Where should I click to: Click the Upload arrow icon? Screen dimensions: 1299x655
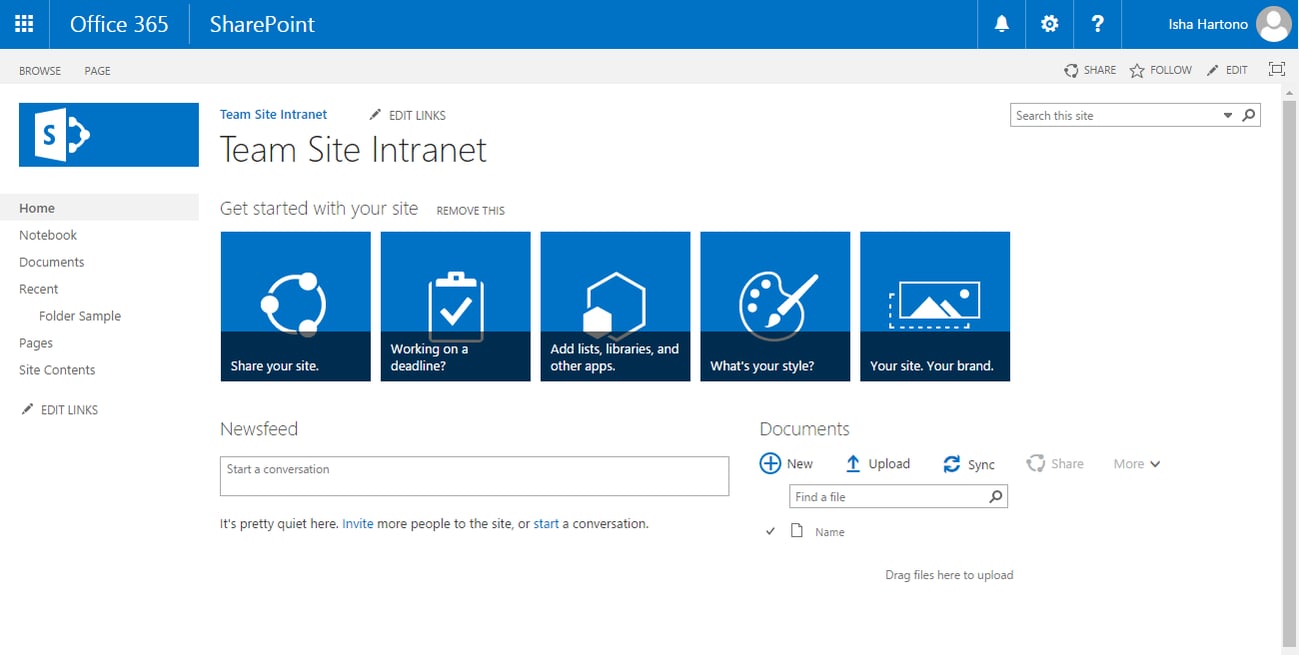click(x=853, y=464)
